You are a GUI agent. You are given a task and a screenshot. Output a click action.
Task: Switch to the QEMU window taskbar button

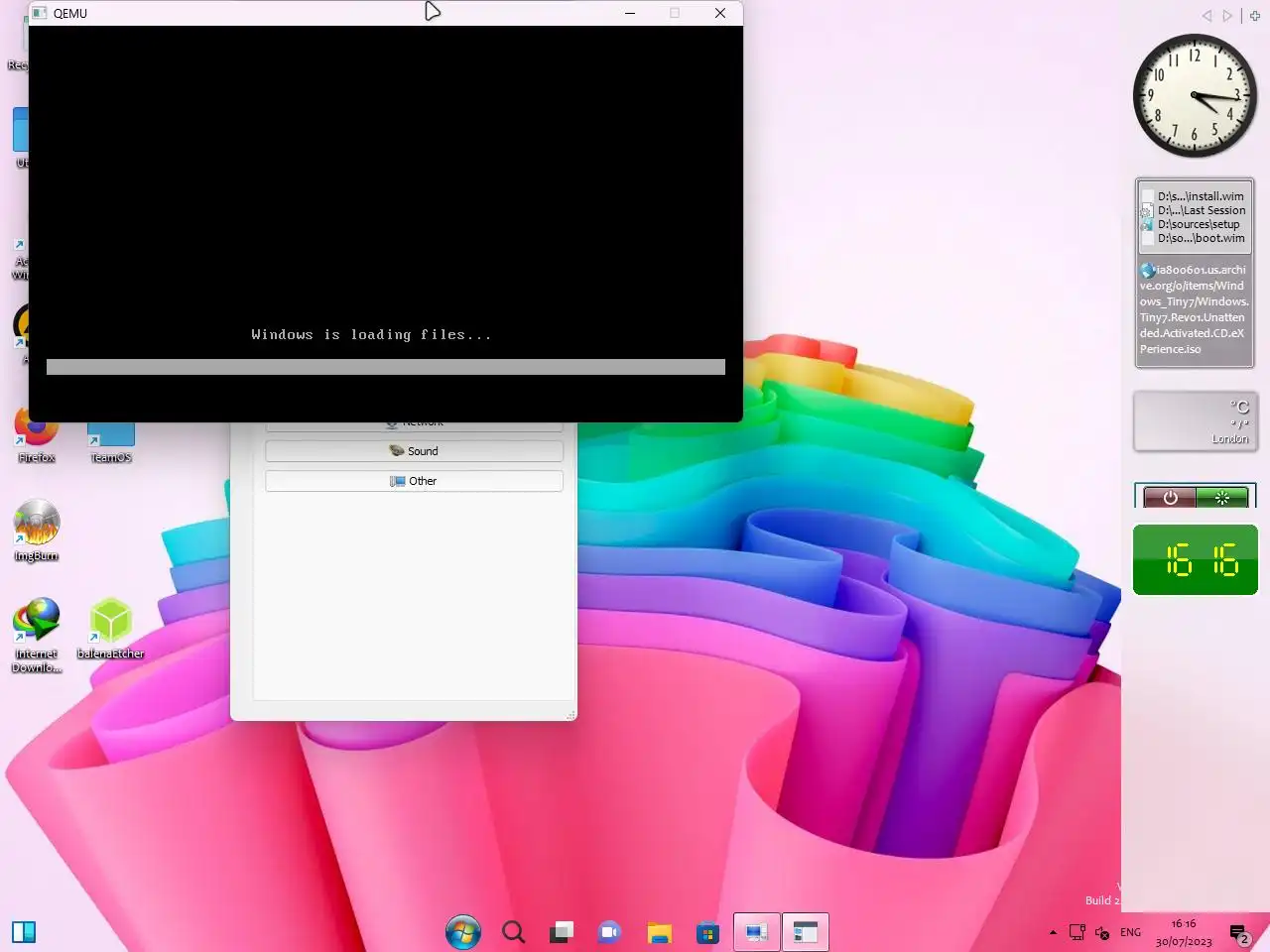pyautogui.click(x=805, y=932)
